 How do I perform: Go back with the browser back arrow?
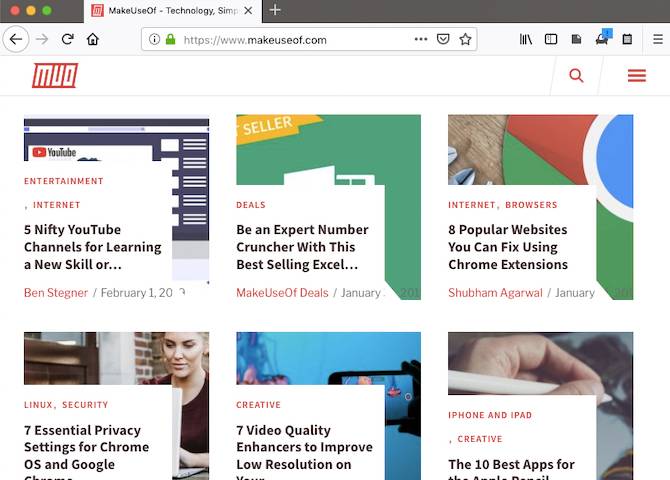(x=16, y=39)
